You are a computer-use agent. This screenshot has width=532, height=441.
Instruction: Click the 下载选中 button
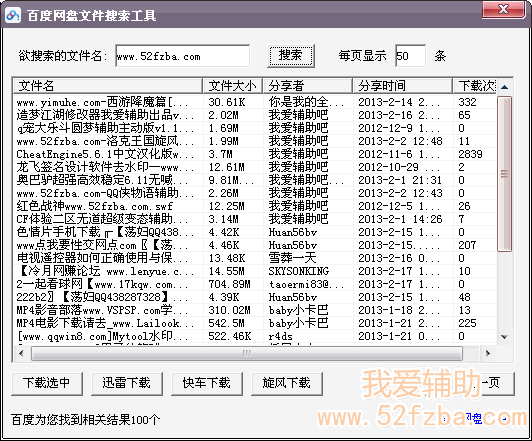pos(47,383)
